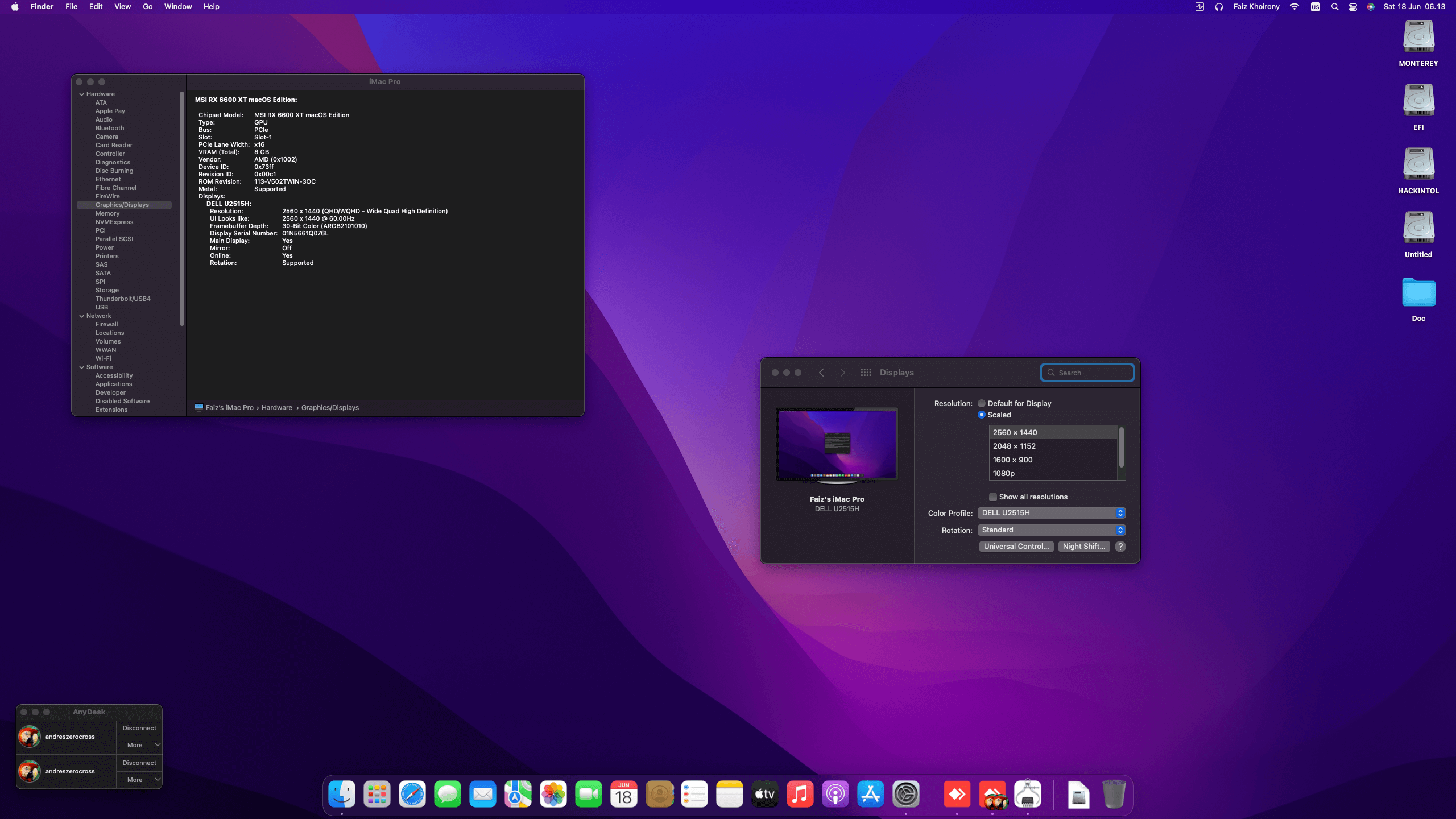Click the Displays show-all grid icon
Image resolution: width=1456 pixels, height=819 pixels.
(x=866, y=373)
